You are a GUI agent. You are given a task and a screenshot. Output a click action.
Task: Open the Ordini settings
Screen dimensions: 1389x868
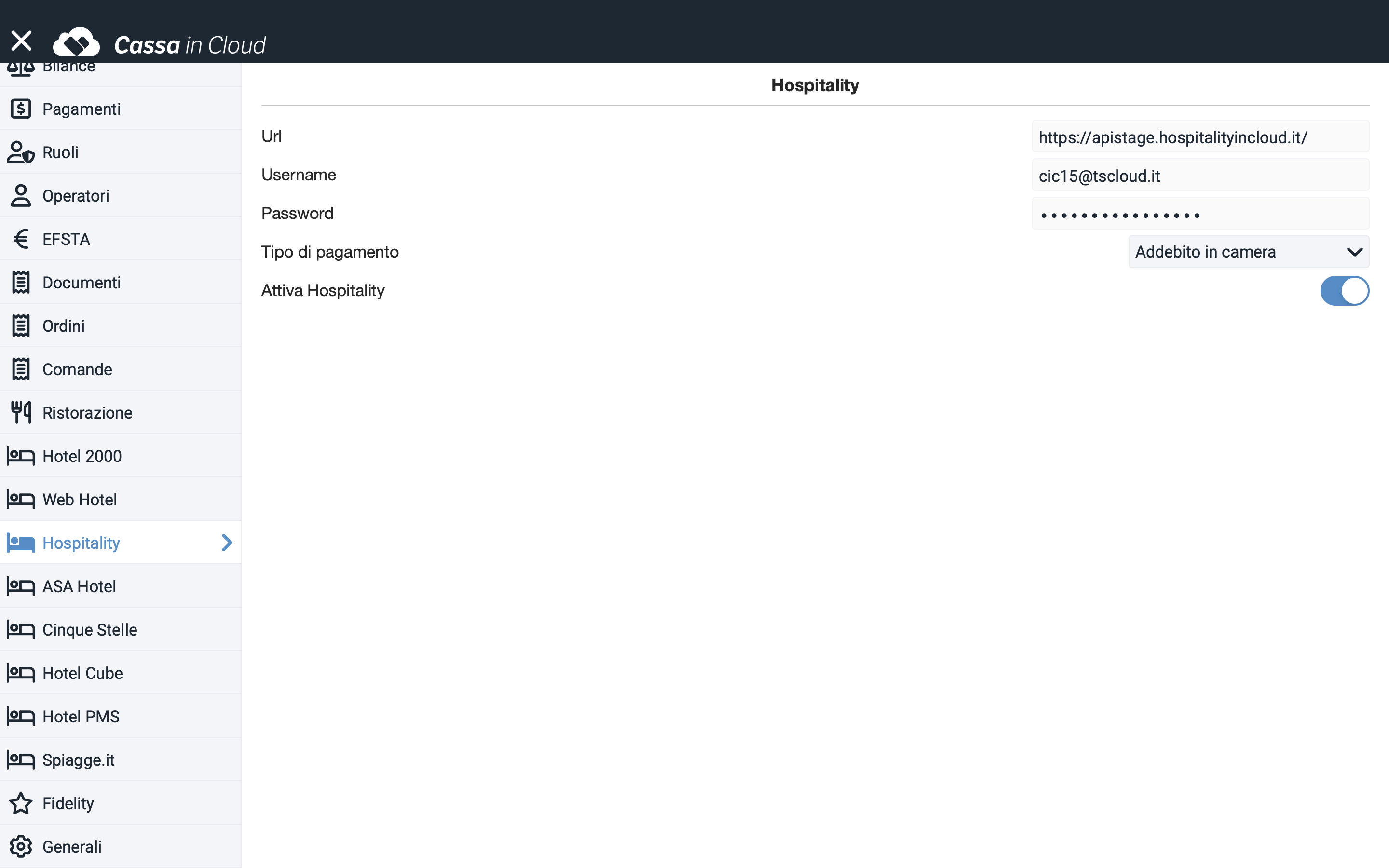pyautogui.click(x=121, y=325)
